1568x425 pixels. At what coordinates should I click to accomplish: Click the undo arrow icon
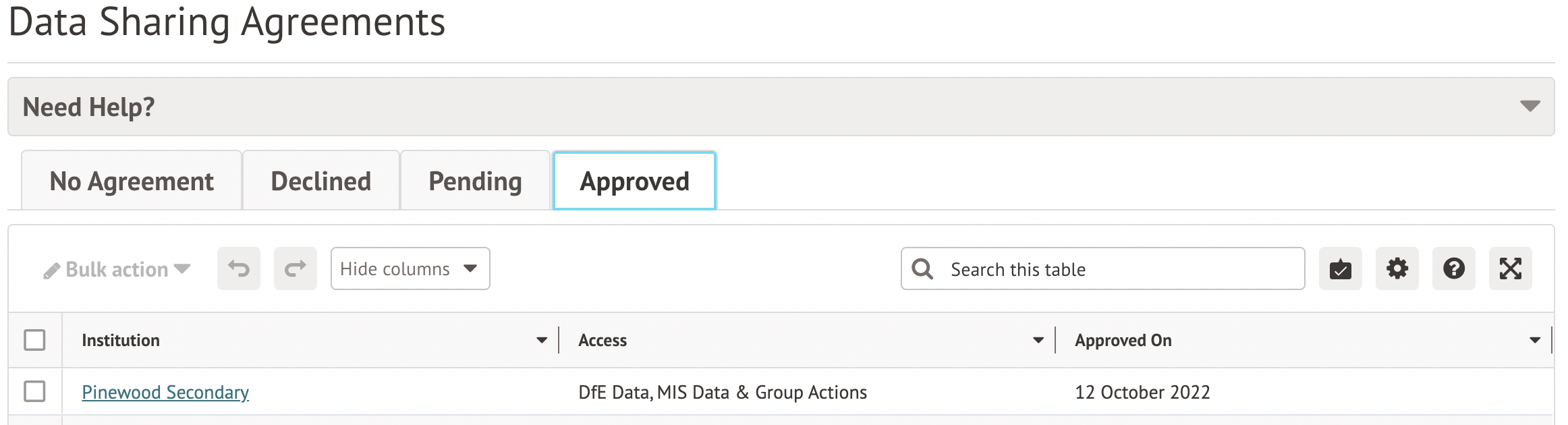(x=238, y=268)
